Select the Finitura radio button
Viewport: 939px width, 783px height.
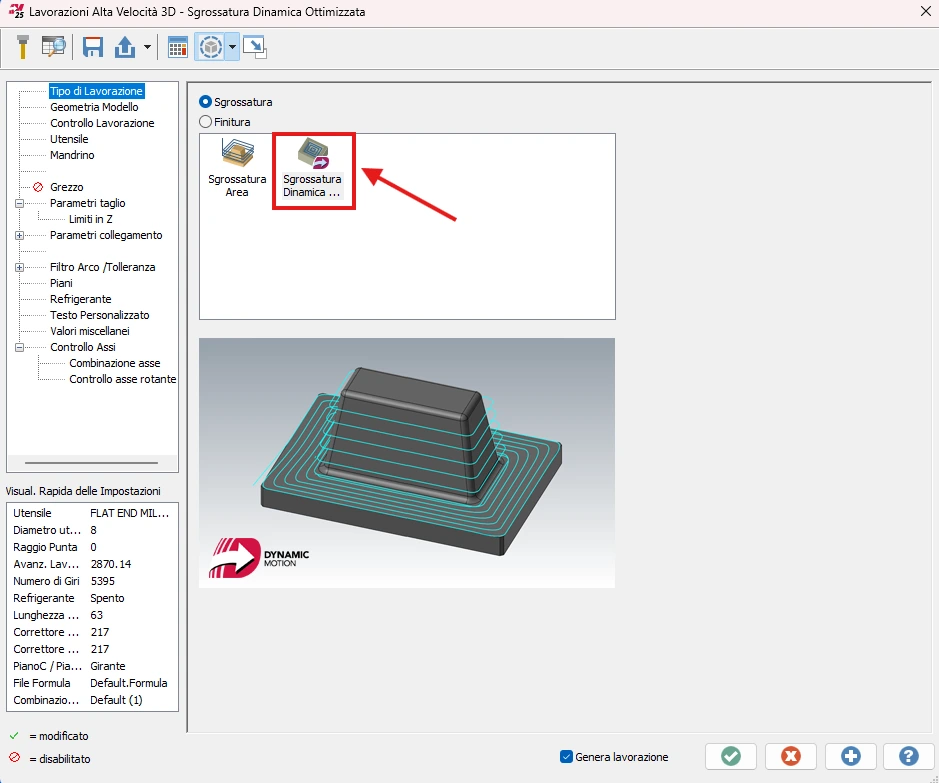point(206,121)
